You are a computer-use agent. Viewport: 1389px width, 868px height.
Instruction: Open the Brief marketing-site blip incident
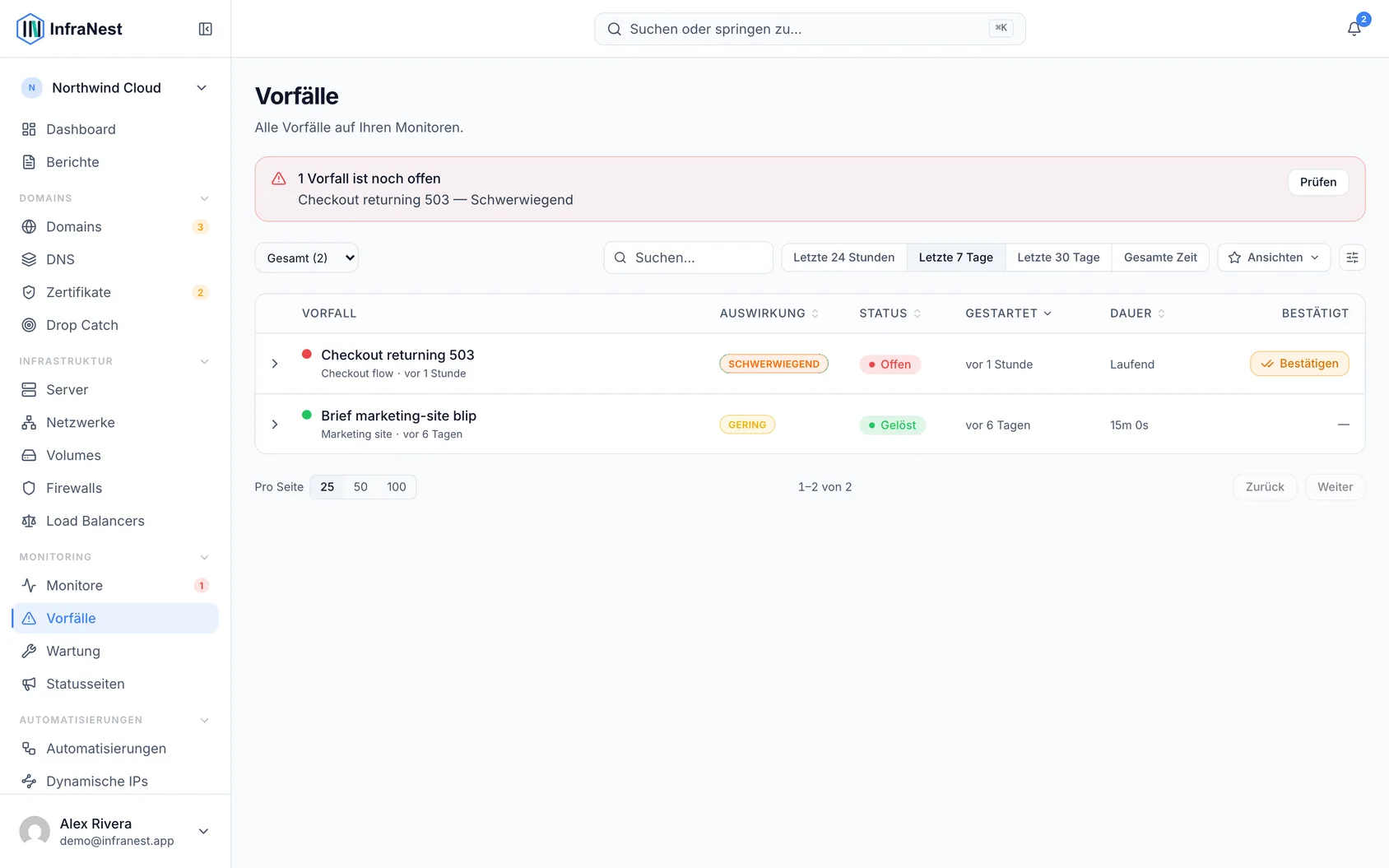point(398,415)
